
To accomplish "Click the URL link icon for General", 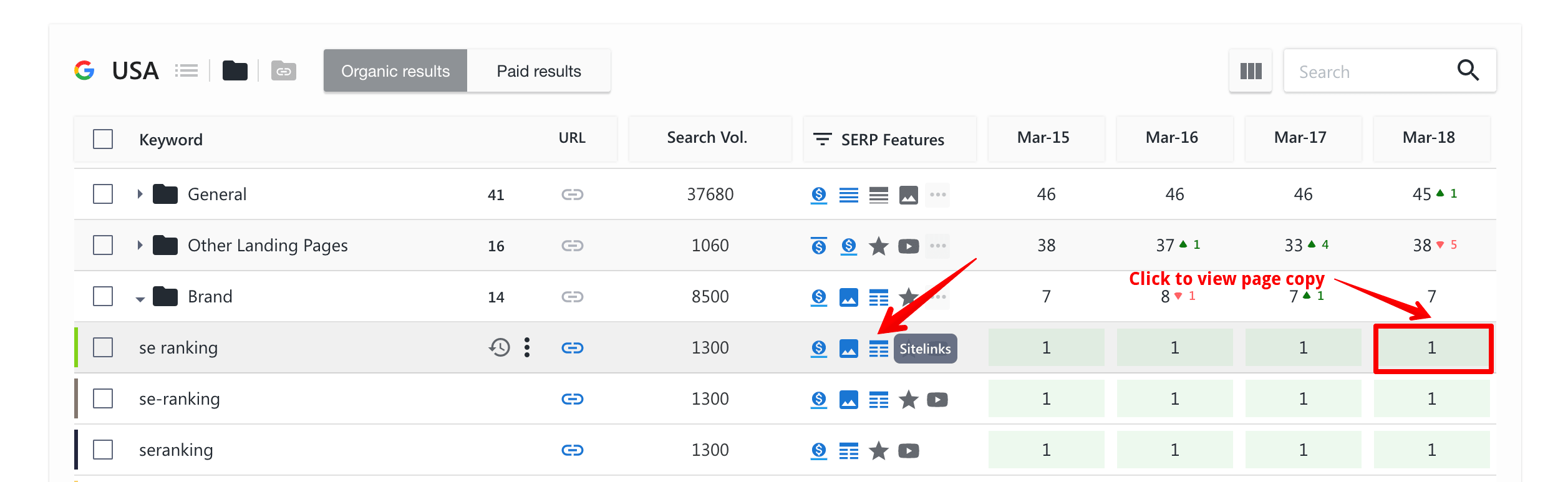I will (x=572, y=195).
